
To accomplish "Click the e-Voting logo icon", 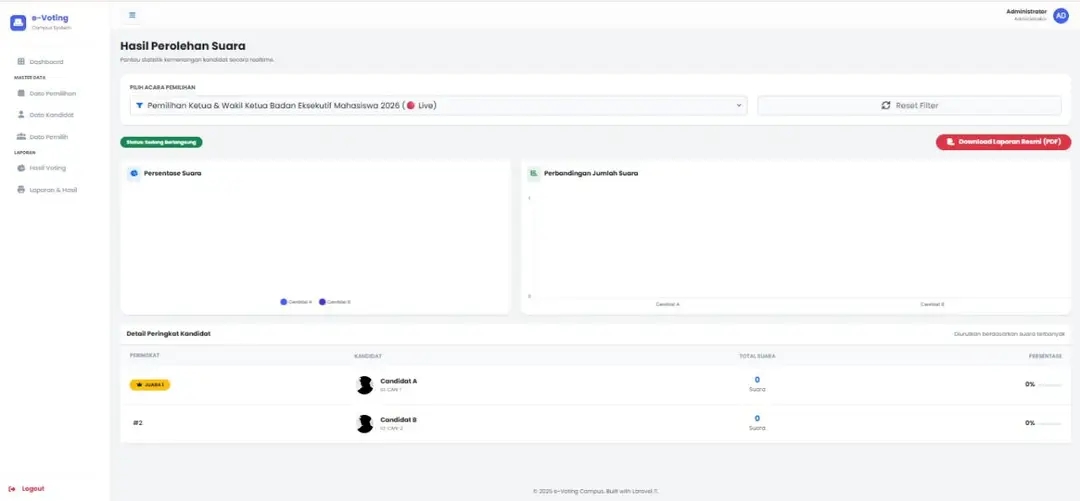I will pos(18,23).
